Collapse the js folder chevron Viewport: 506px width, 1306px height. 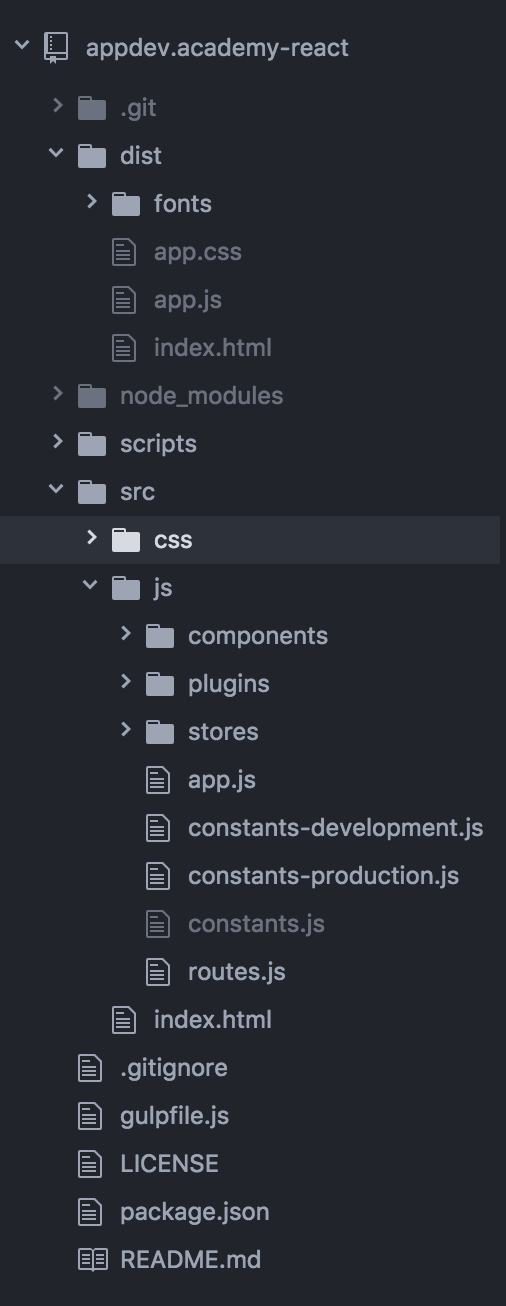(91, 586)
